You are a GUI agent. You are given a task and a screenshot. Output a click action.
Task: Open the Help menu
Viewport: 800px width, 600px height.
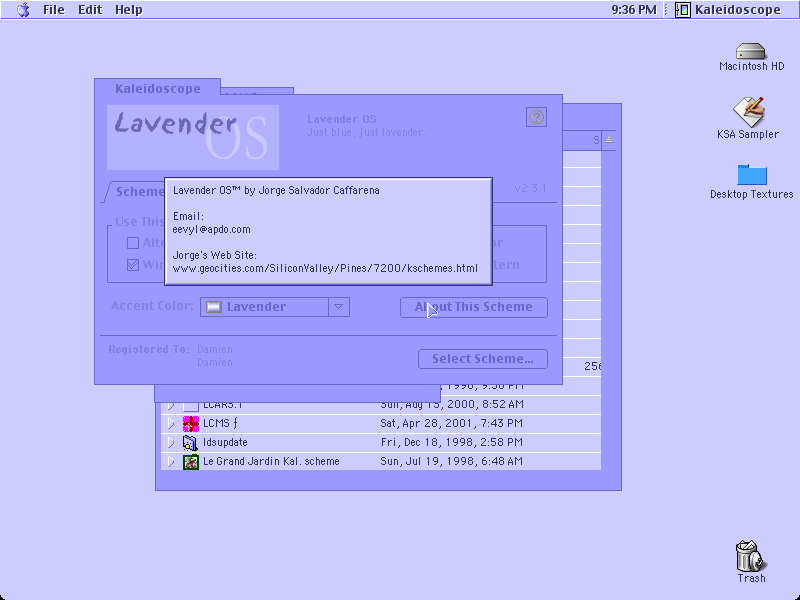pos(129,10)
